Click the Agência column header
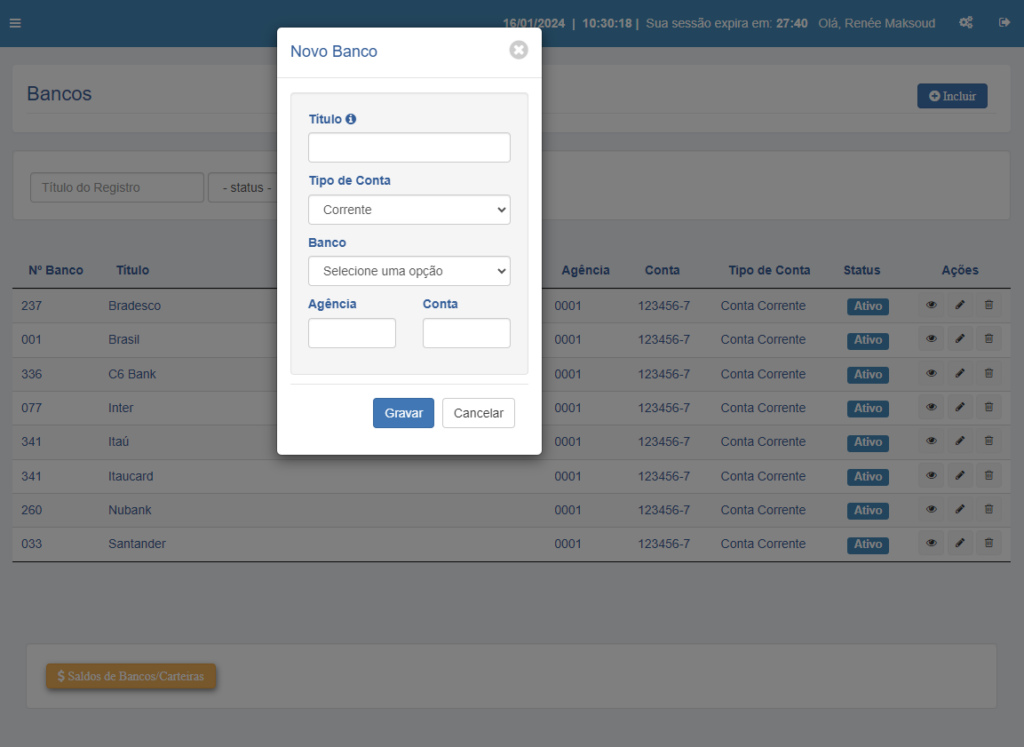This screenshot has height=747, width=1024. [x=585, y=270]
